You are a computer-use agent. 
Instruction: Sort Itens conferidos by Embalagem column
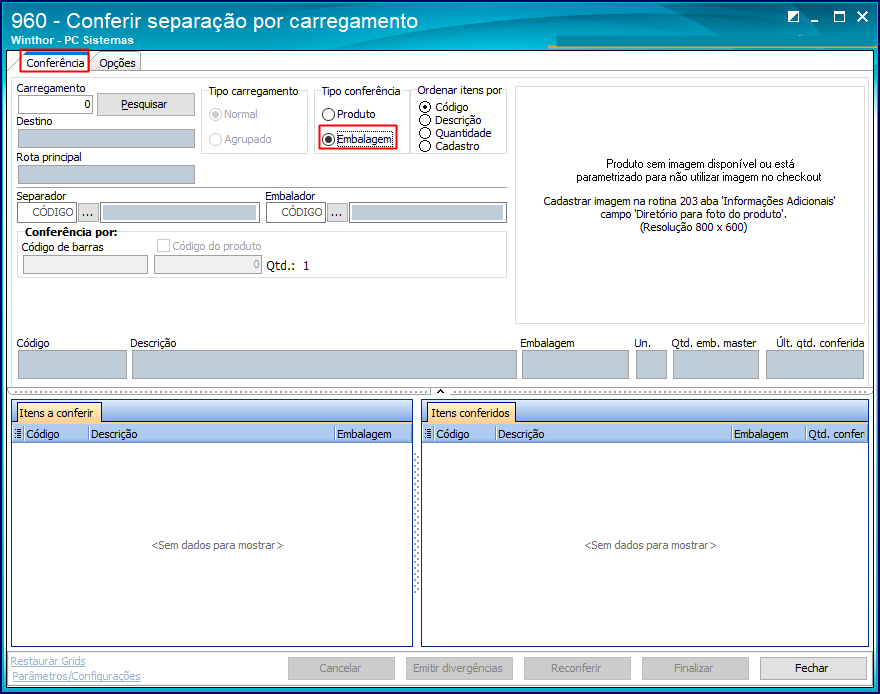tap(769, 434)
